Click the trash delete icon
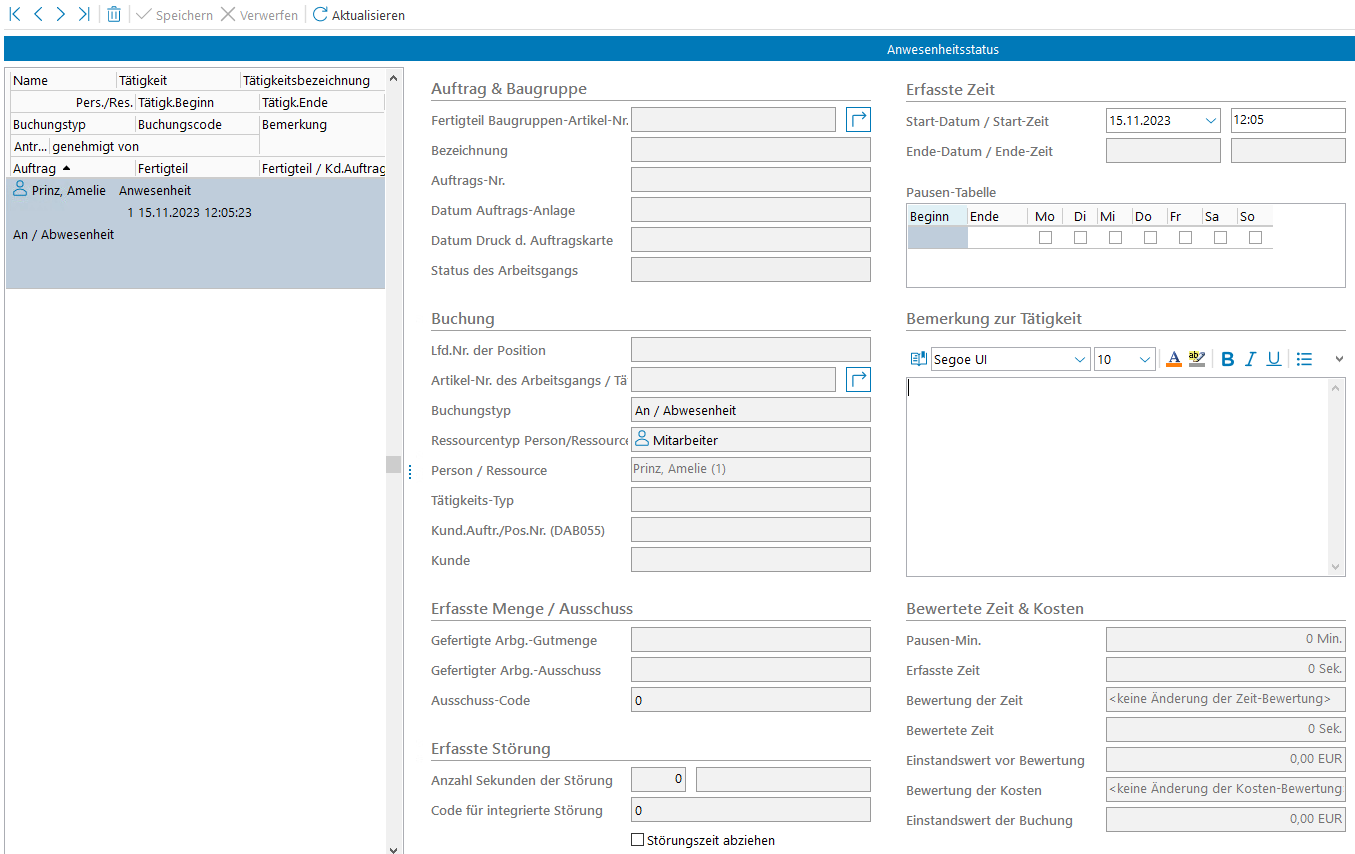Image resolution: width=1355 pixels, height=854 pixels. tap(114, 15)
